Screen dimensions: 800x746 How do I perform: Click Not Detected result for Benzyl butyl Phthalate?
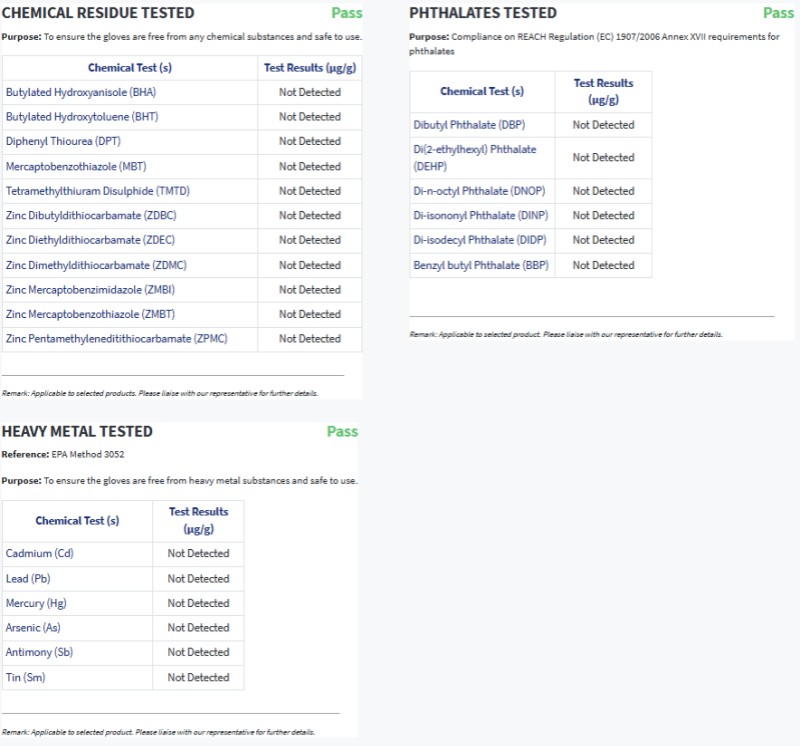603,265
